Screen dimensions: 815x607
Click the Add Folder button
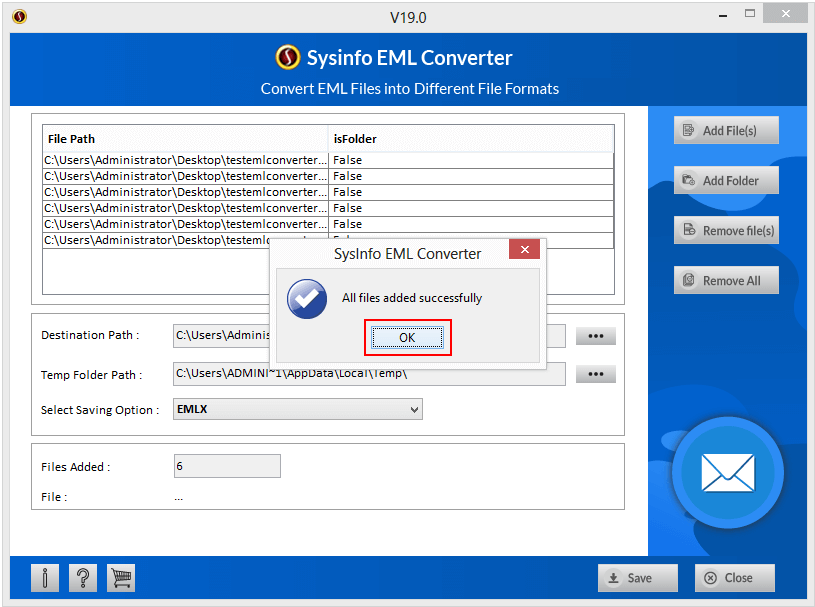coord(726,181)
